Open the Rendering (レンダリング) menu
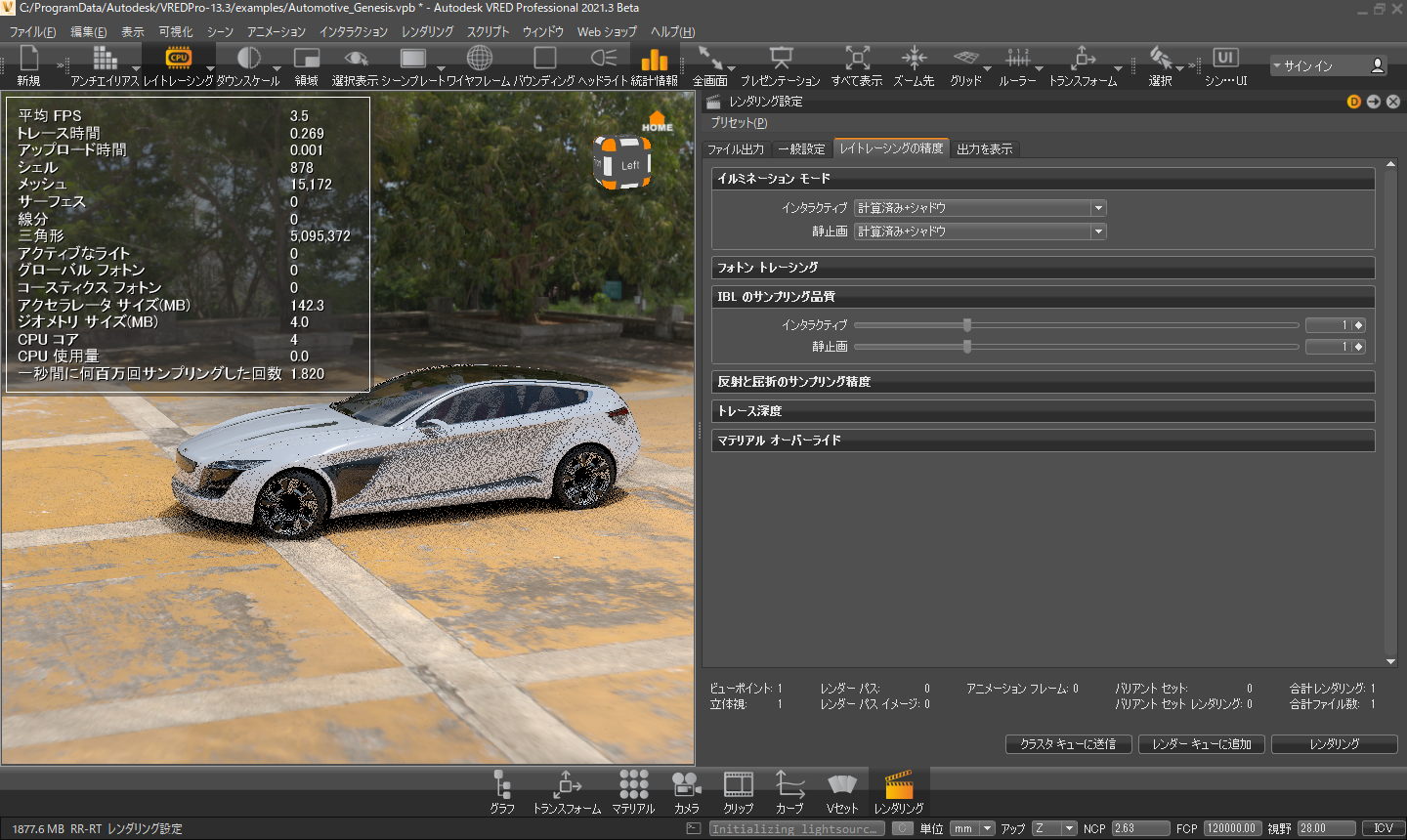Image resolution: width=1407 pixels, height=840 pixels. 427,31
